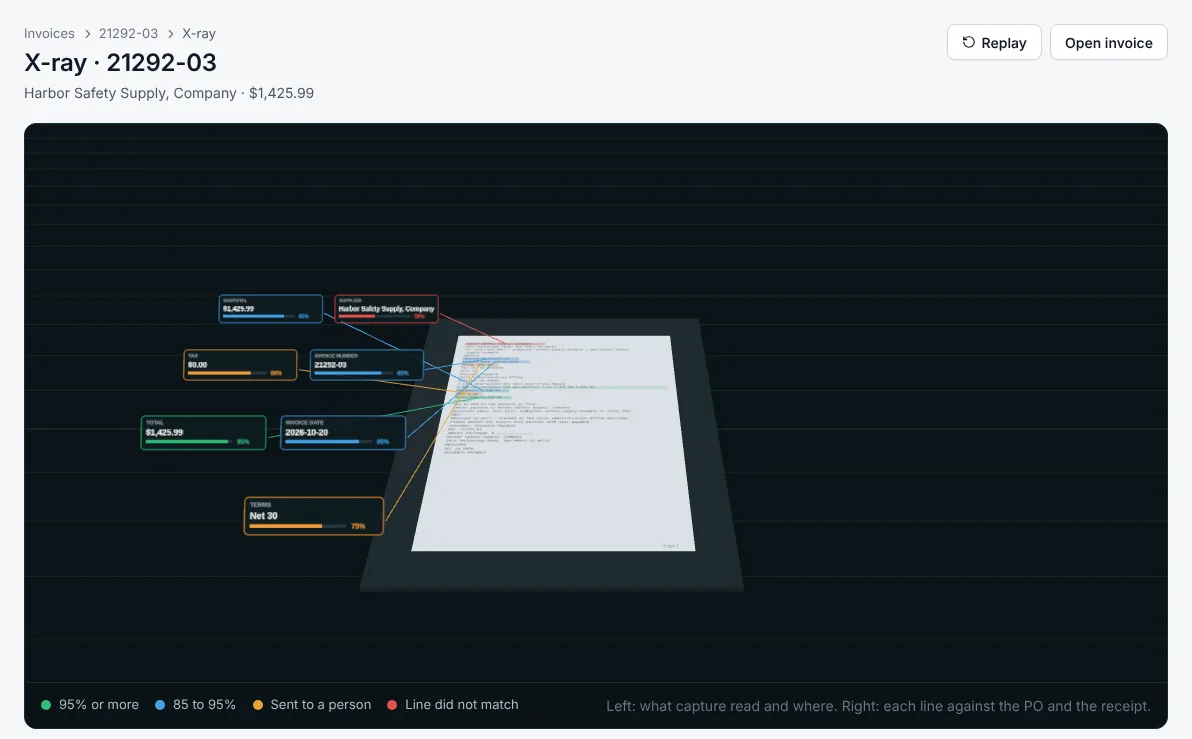This screenshot has height=739, width=1192.
Task: Click the Invoice Number card confidence bar
Action: point(354,373)
